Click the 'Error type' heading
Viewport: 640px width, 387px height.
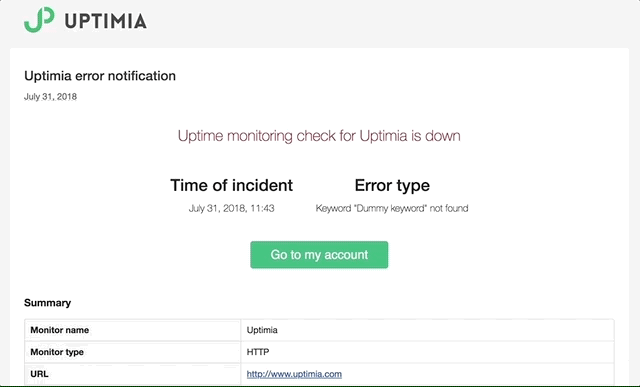pos(392,185)
